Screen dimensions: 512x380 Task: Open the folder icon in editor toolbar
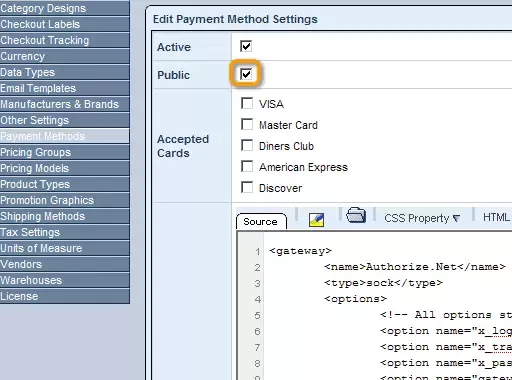click(x=356, y=215)
